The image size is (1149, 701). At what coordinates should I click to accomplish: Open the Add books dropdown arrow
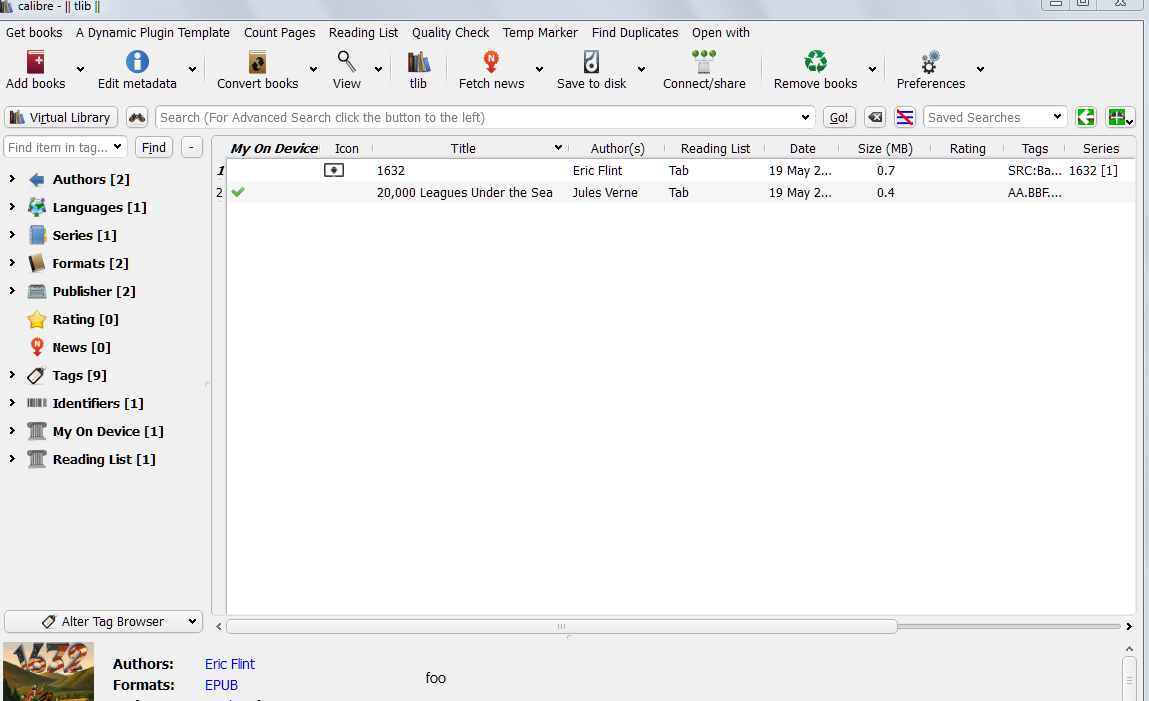80,70
